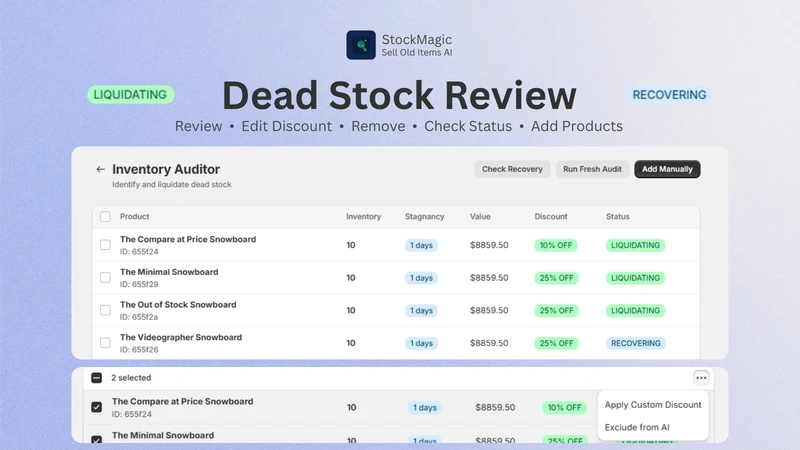Go back using the arrow beside Inventory Auditor
Image resolution: width=800 pixels, height=450 pixels.
point(101,169)
